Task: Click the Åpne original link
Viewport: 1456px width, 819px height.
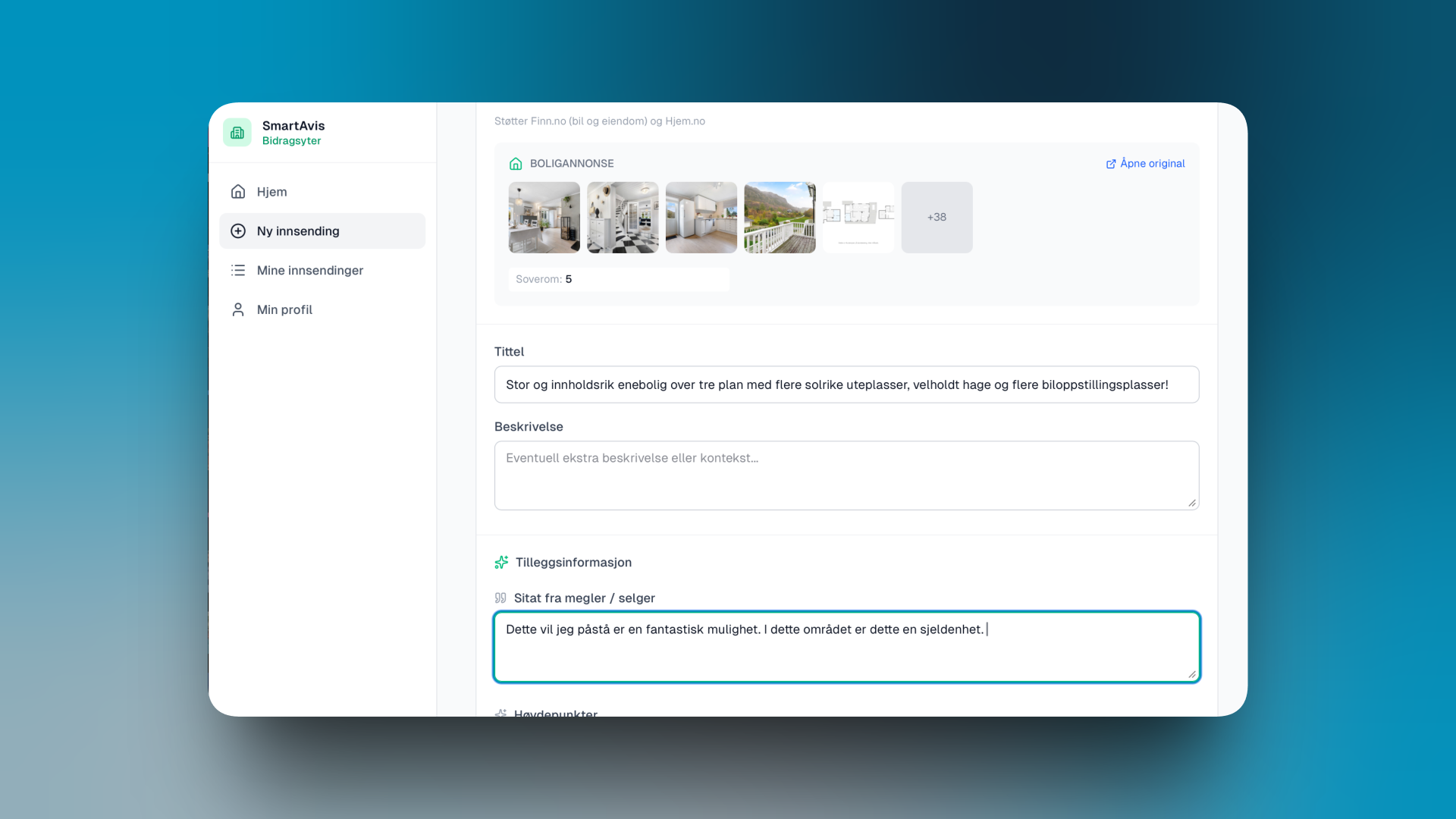Action: point(1145,164)
